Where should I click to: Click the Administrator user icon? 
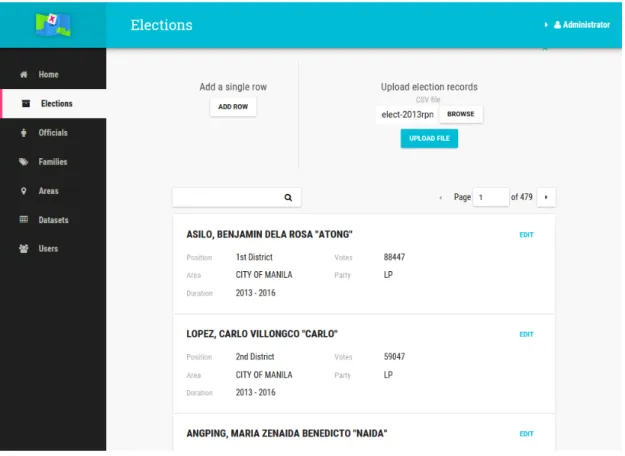click(558, 25)
